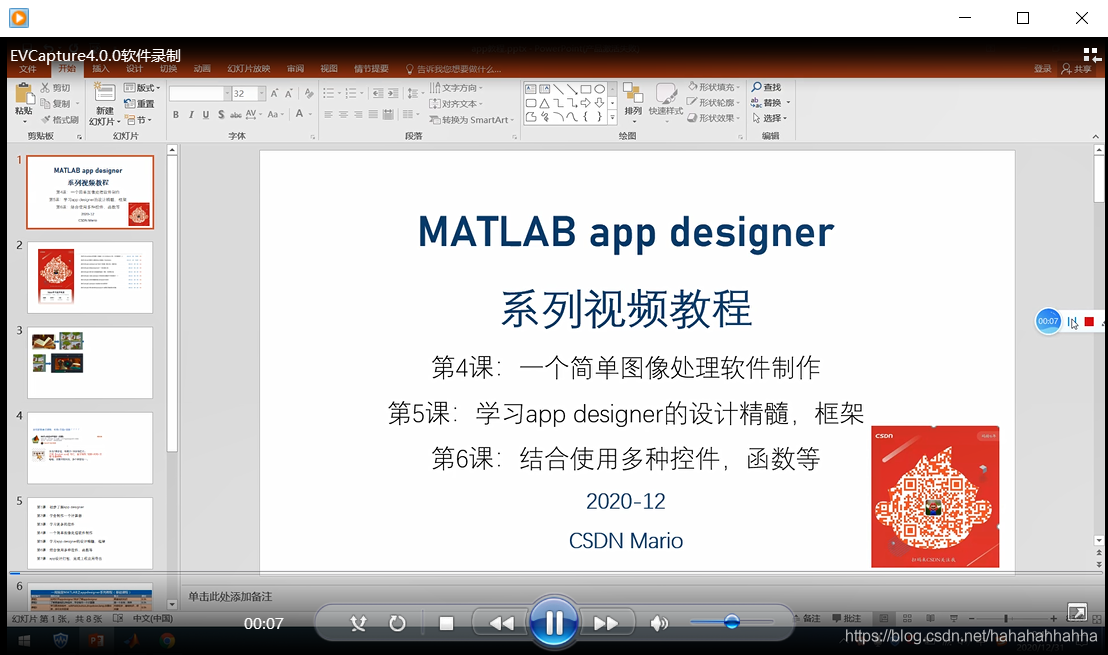
Task: Toggle Italic formatting
Action: 191,114
